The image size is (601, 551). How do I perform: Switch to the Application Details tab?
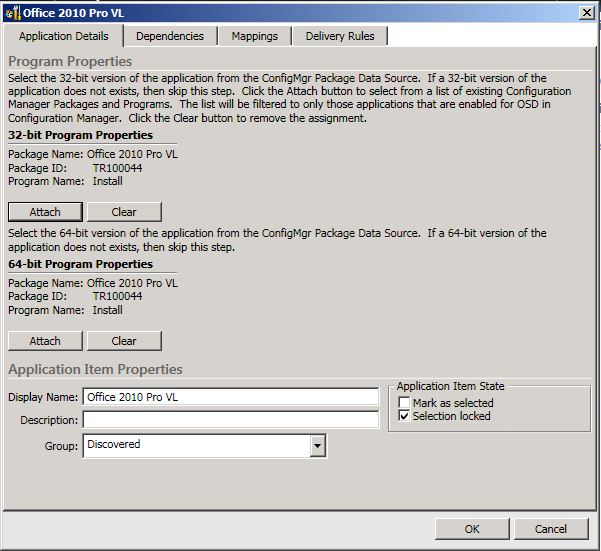click(x=64, y=36)
